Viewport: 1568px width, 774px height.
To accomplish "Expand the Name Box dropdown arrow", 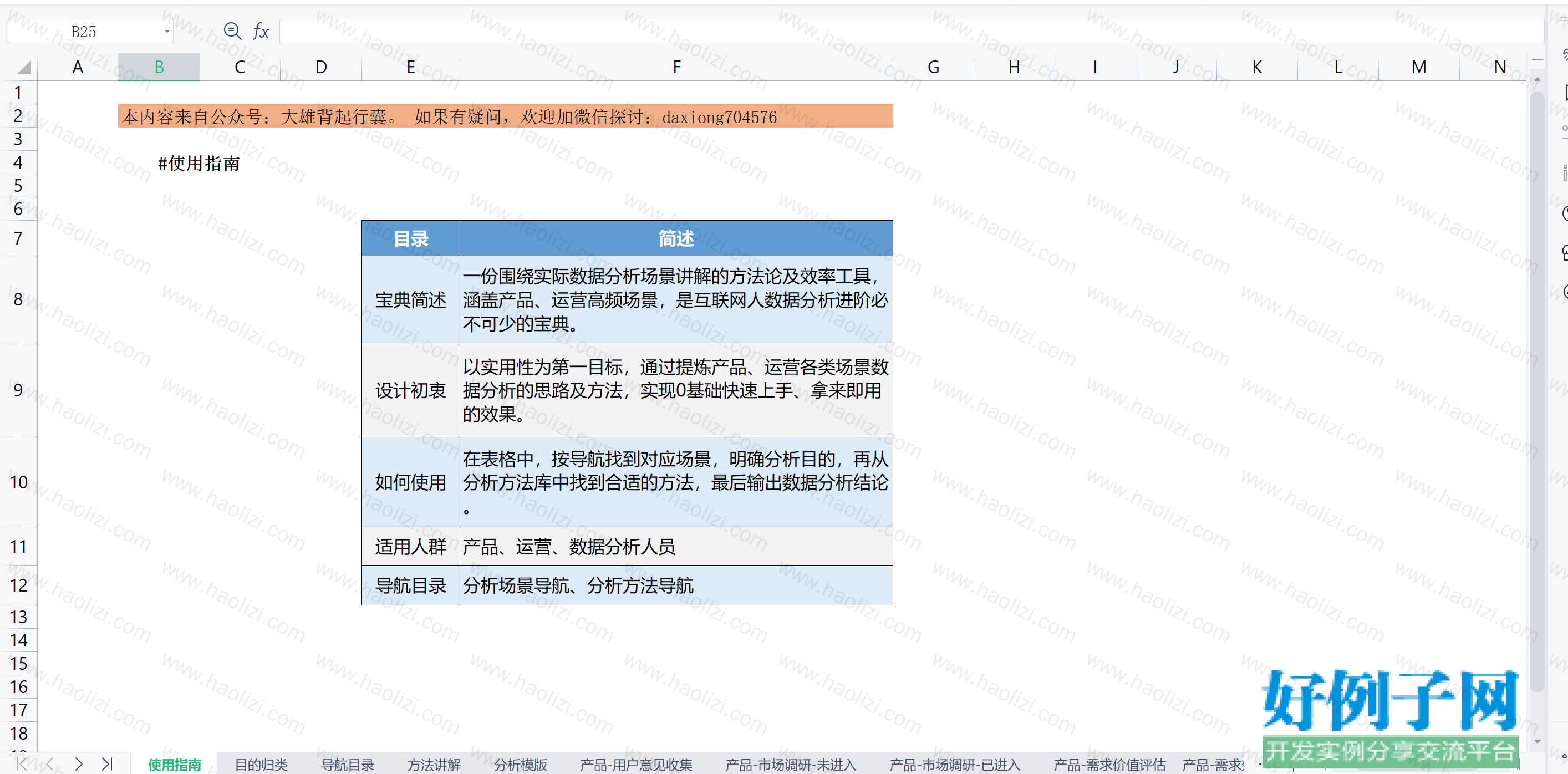I will pos(167,31).
